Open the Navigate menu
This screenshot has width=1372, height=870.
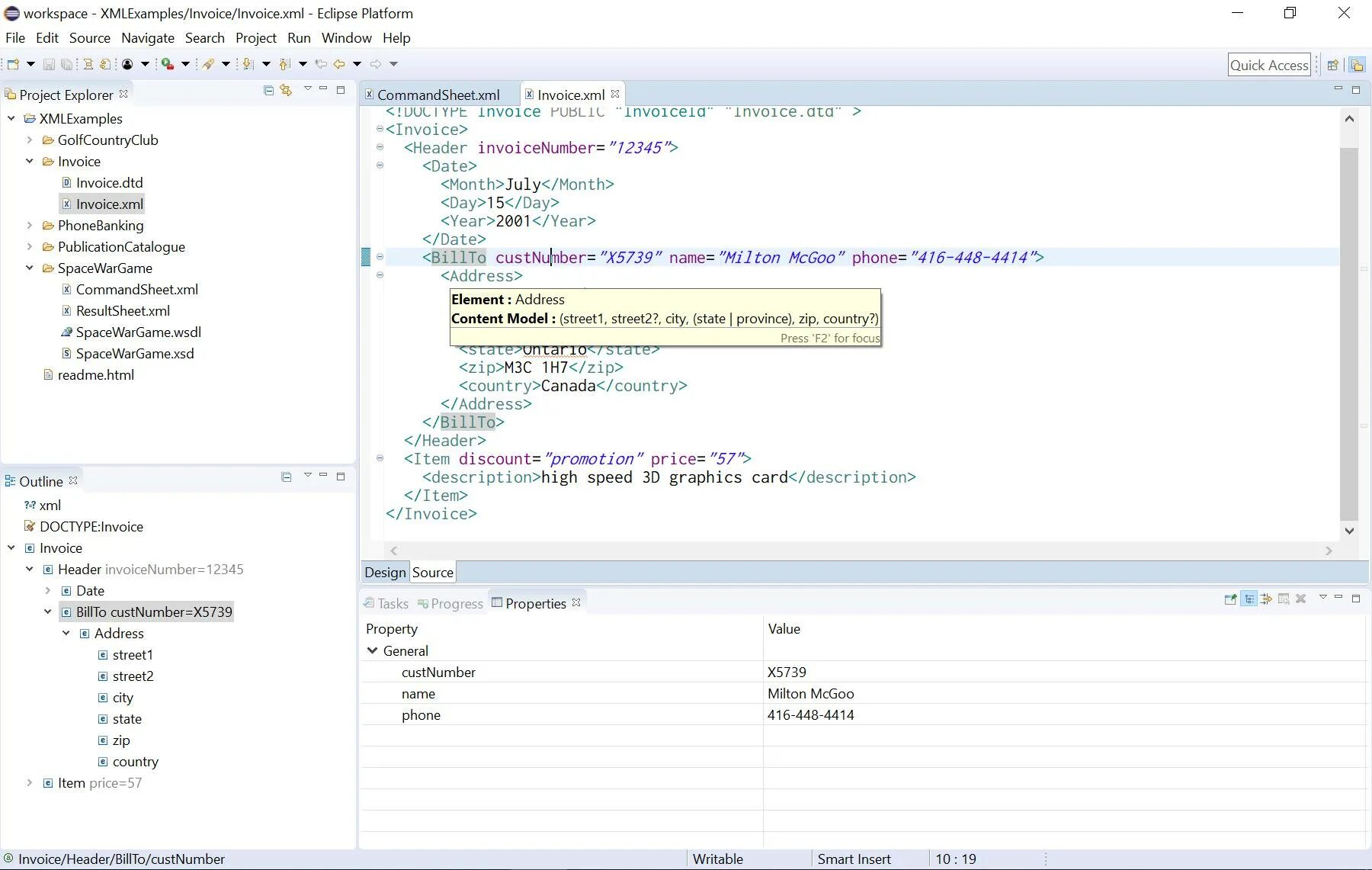coord(148,37)
